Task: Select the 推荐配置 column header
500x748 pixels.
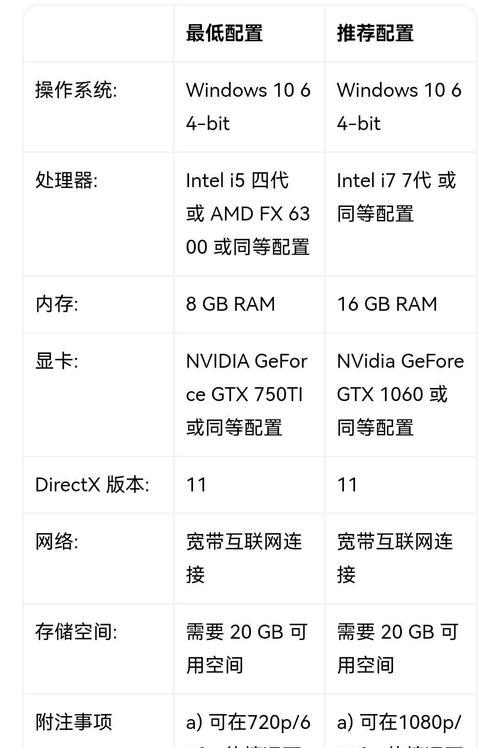Action: point(375,33)
